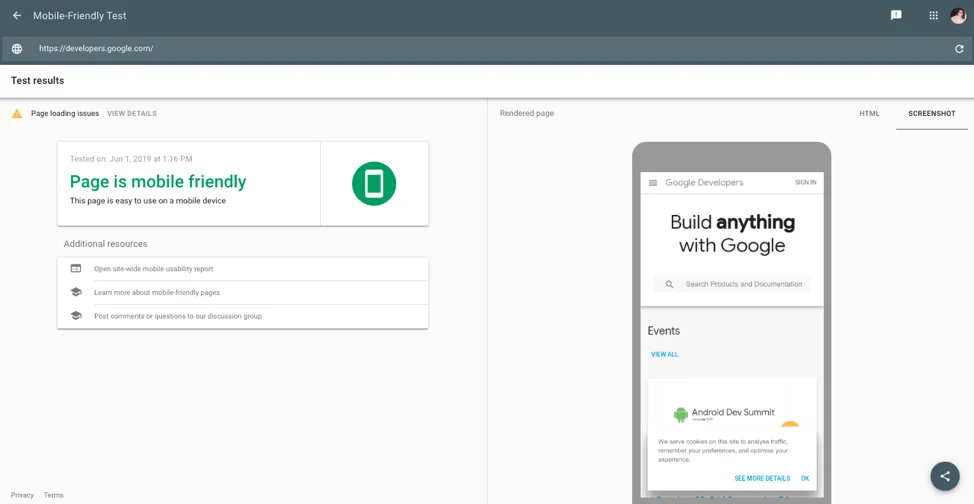Viewport: 974px width, 504px height.
Task: Click graduation cap icon beside Post comments
Action: click(76, 316)
